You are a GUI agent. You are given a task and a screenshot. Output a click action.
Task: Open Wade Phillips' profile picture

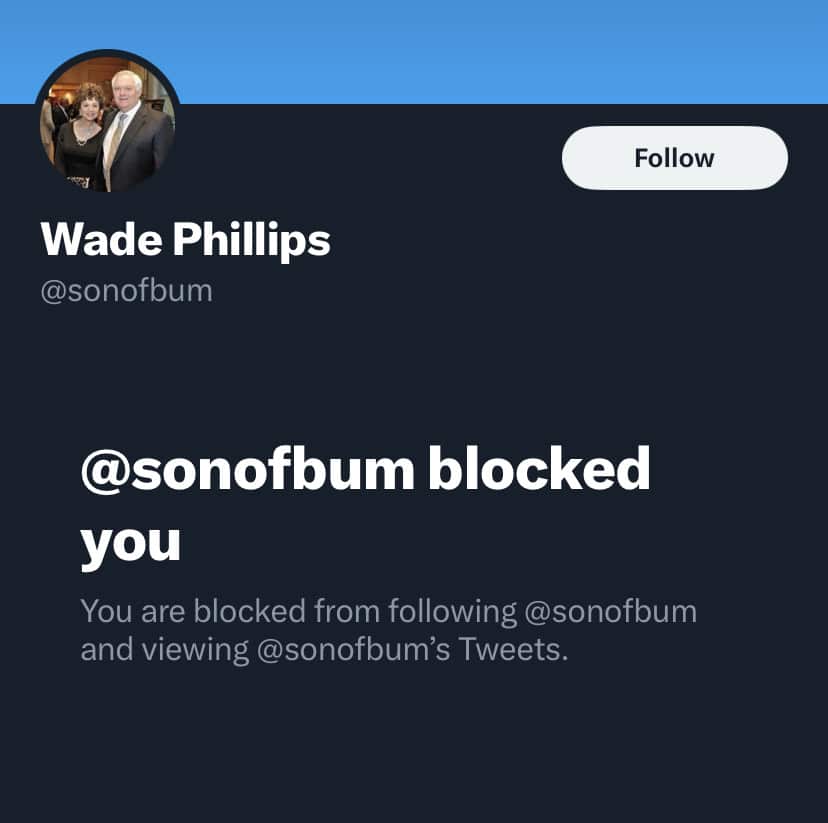coord(107,124)
